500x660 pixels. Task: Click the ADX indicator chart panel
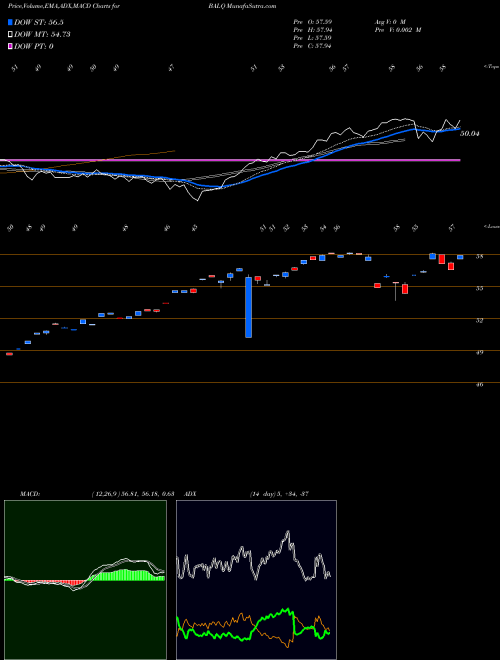coord(256,580)
